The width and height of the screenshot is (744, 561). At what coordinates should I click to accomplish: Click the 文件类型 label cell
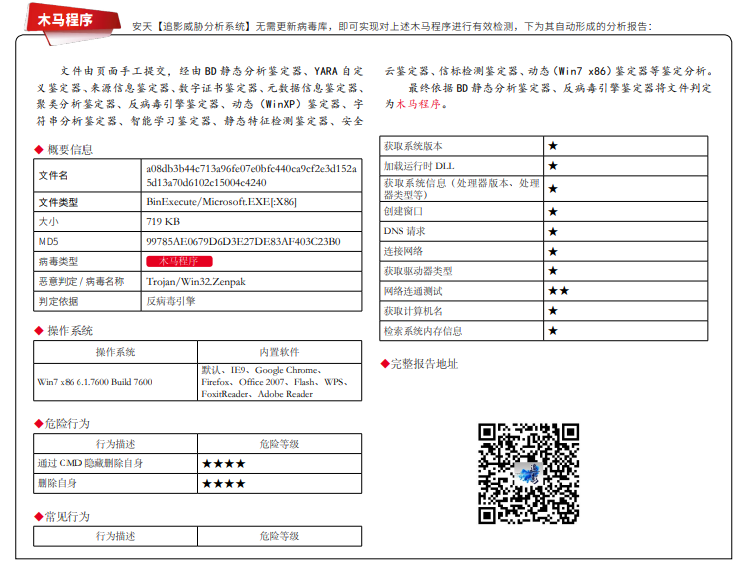pyautogui.click(x=87, y=202)
